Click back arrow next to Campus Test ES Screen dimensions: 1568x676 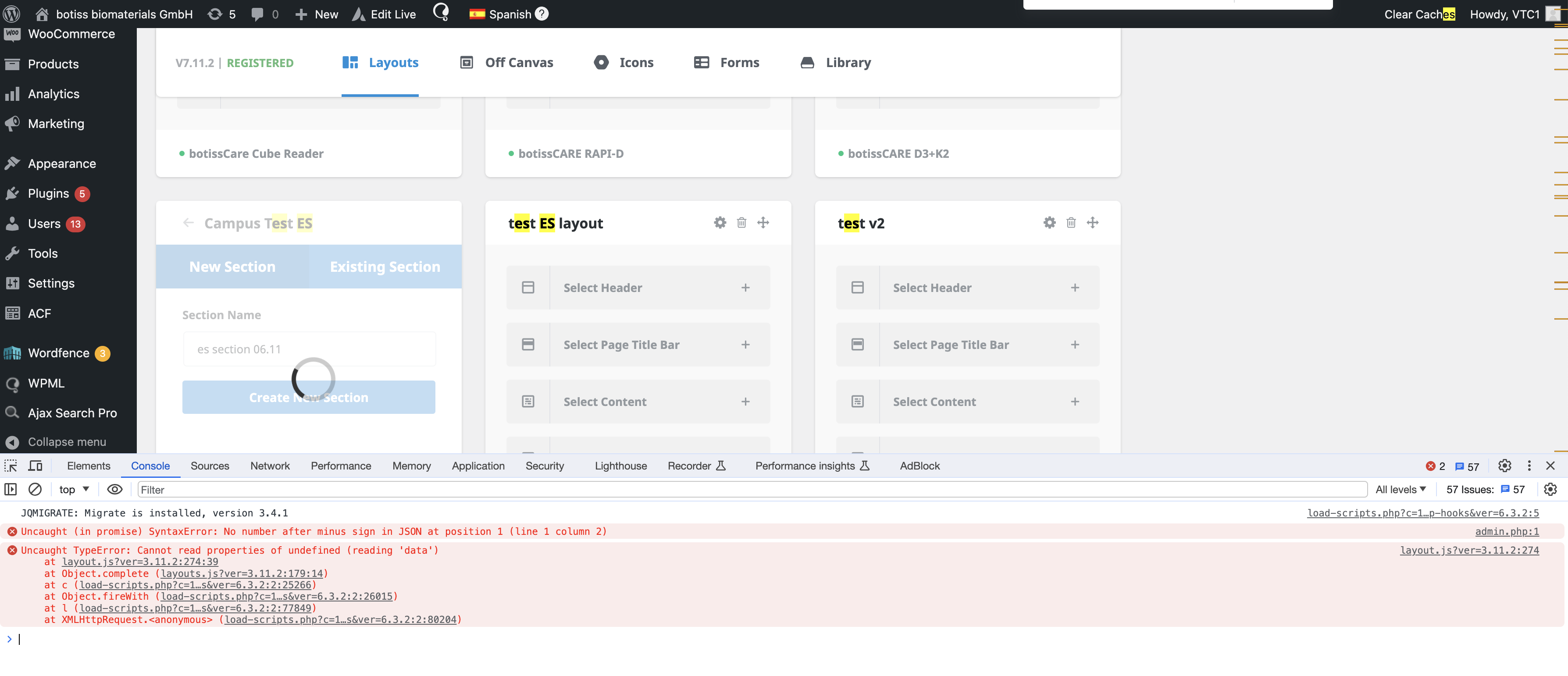click(x=188, y=223)
